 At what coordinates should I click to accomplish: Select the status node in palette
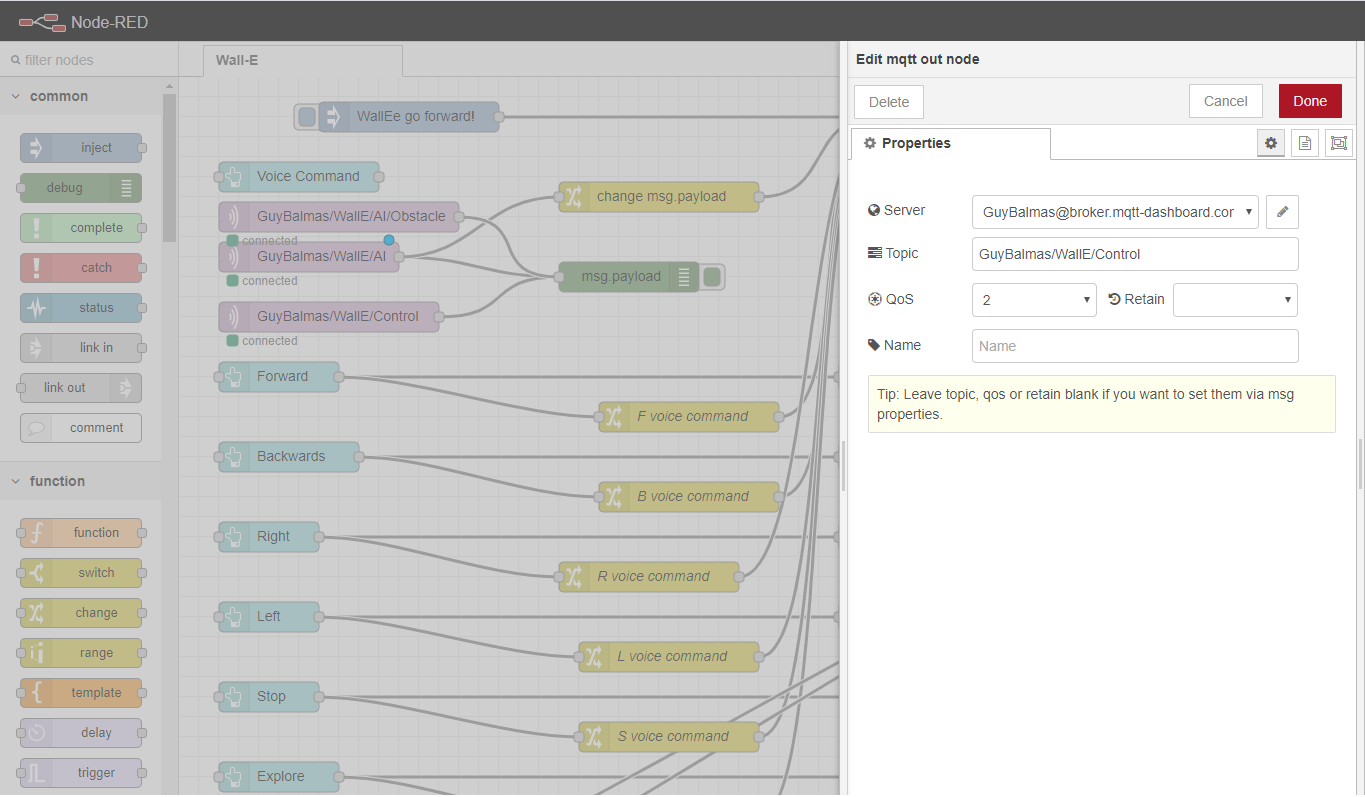pyautogui.click(x=81, y=308)
